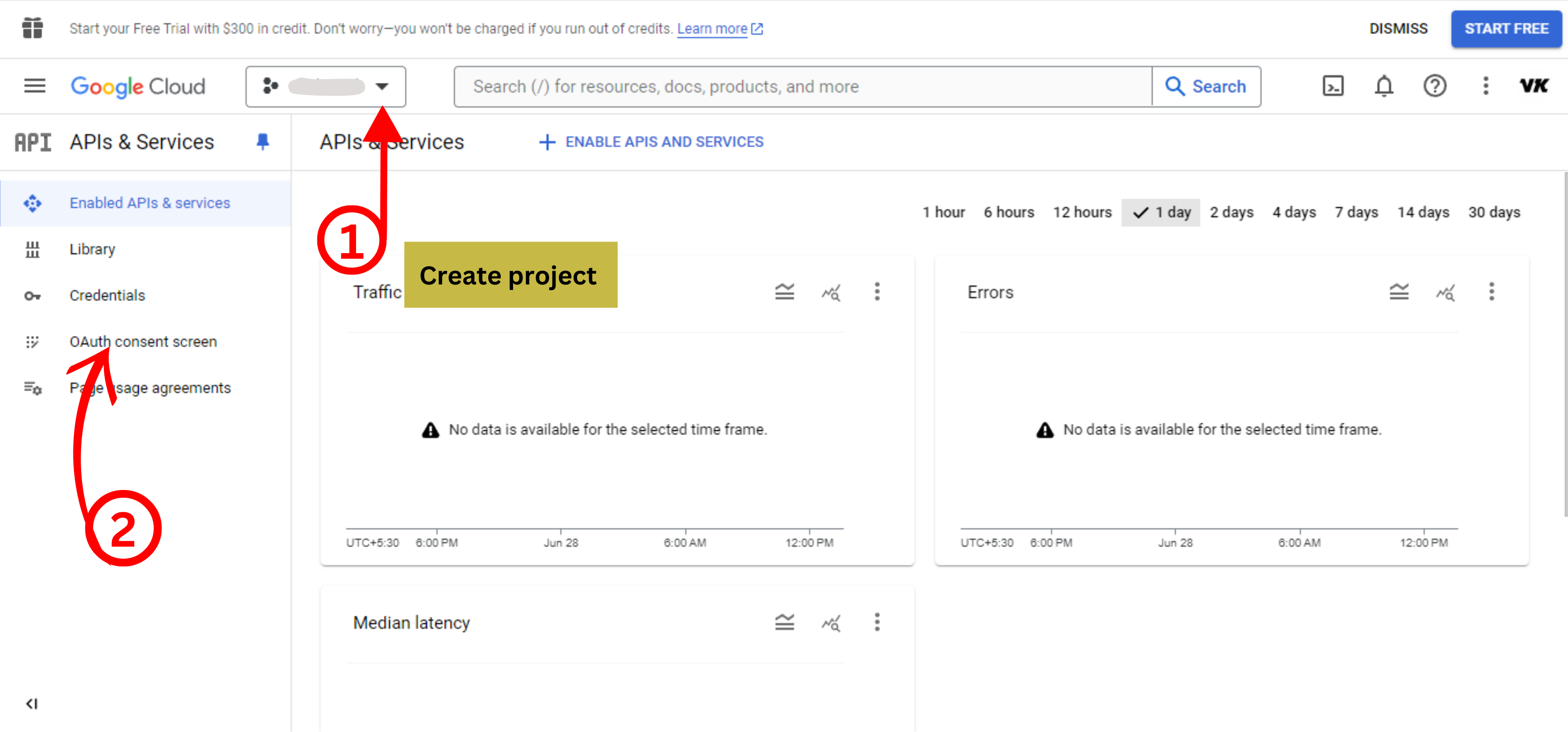The image size is (1568, 732).
Task: Open the main navigation hamburger menu
Action: (35, 86)
